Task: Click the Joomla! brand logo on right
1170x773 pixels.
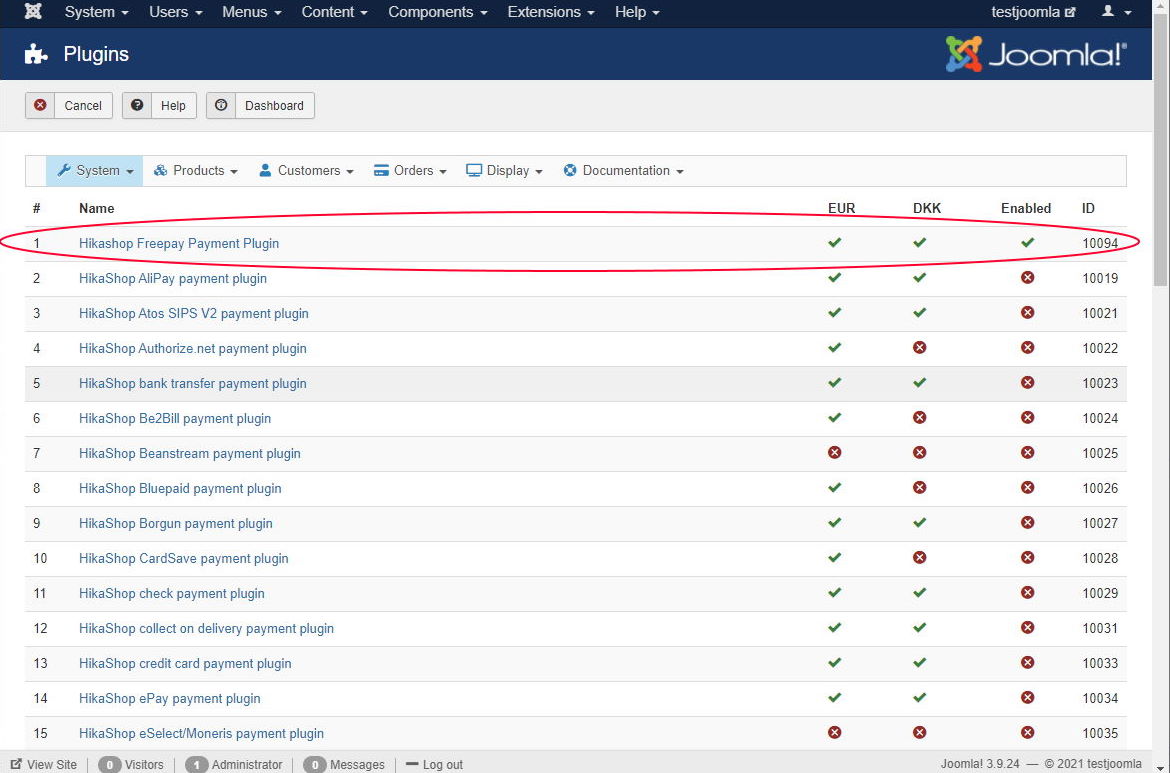Action: point(1036,54)
